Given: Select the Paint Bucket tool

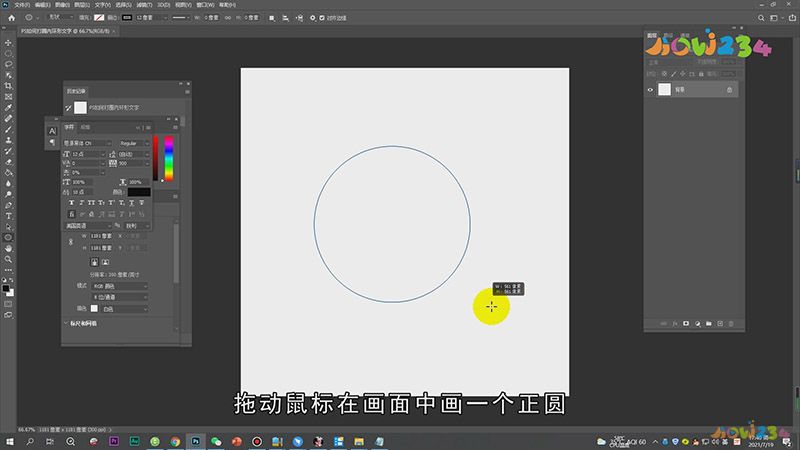Looking at the screenshot, I should point(8,172).
